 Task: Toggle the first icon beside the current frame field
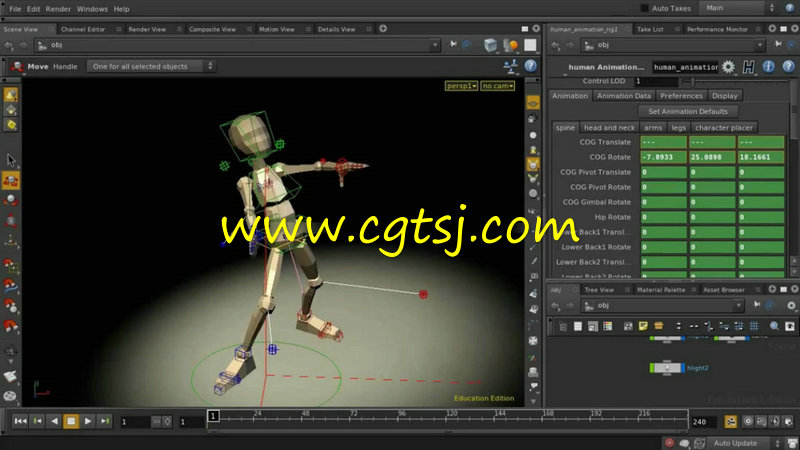157,421
